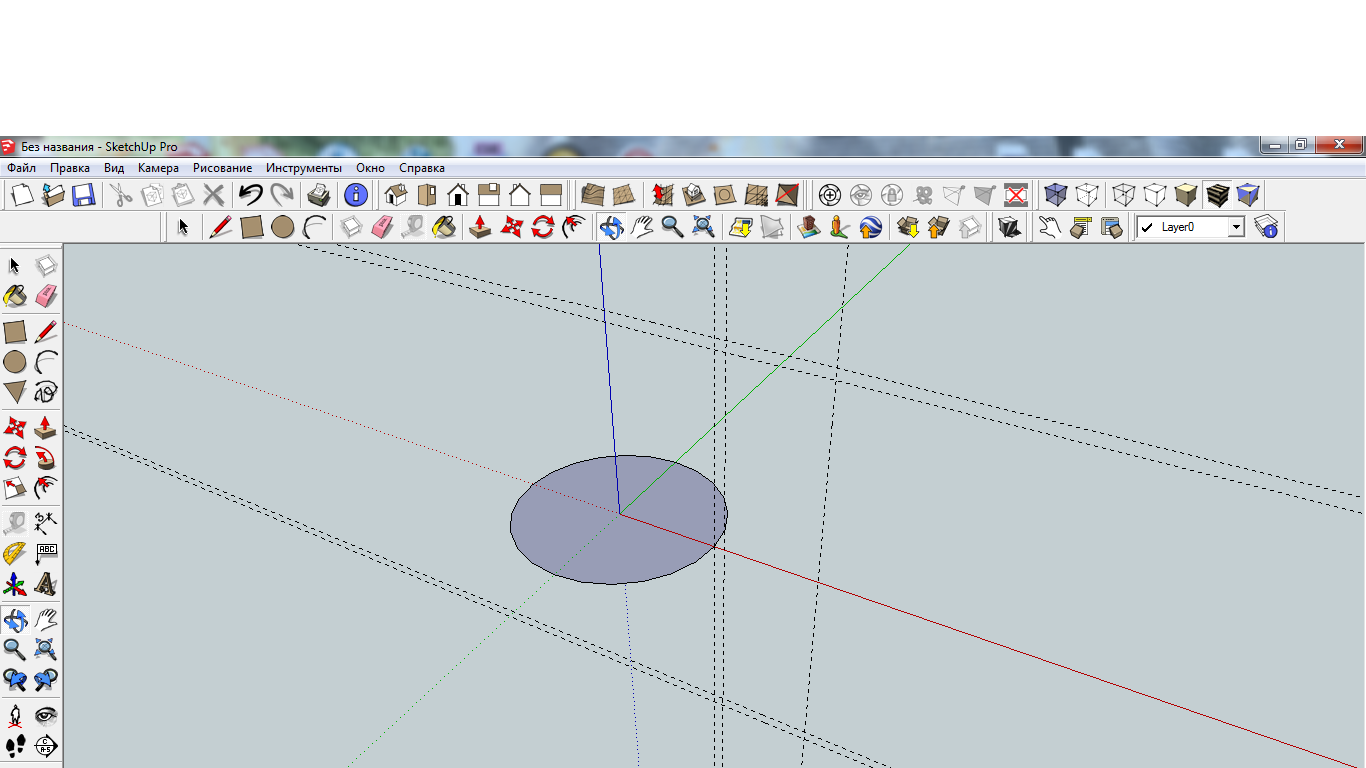Activate the Walk tool footprints icon
The image size is (1366, 768).
[x=15, y=745]
